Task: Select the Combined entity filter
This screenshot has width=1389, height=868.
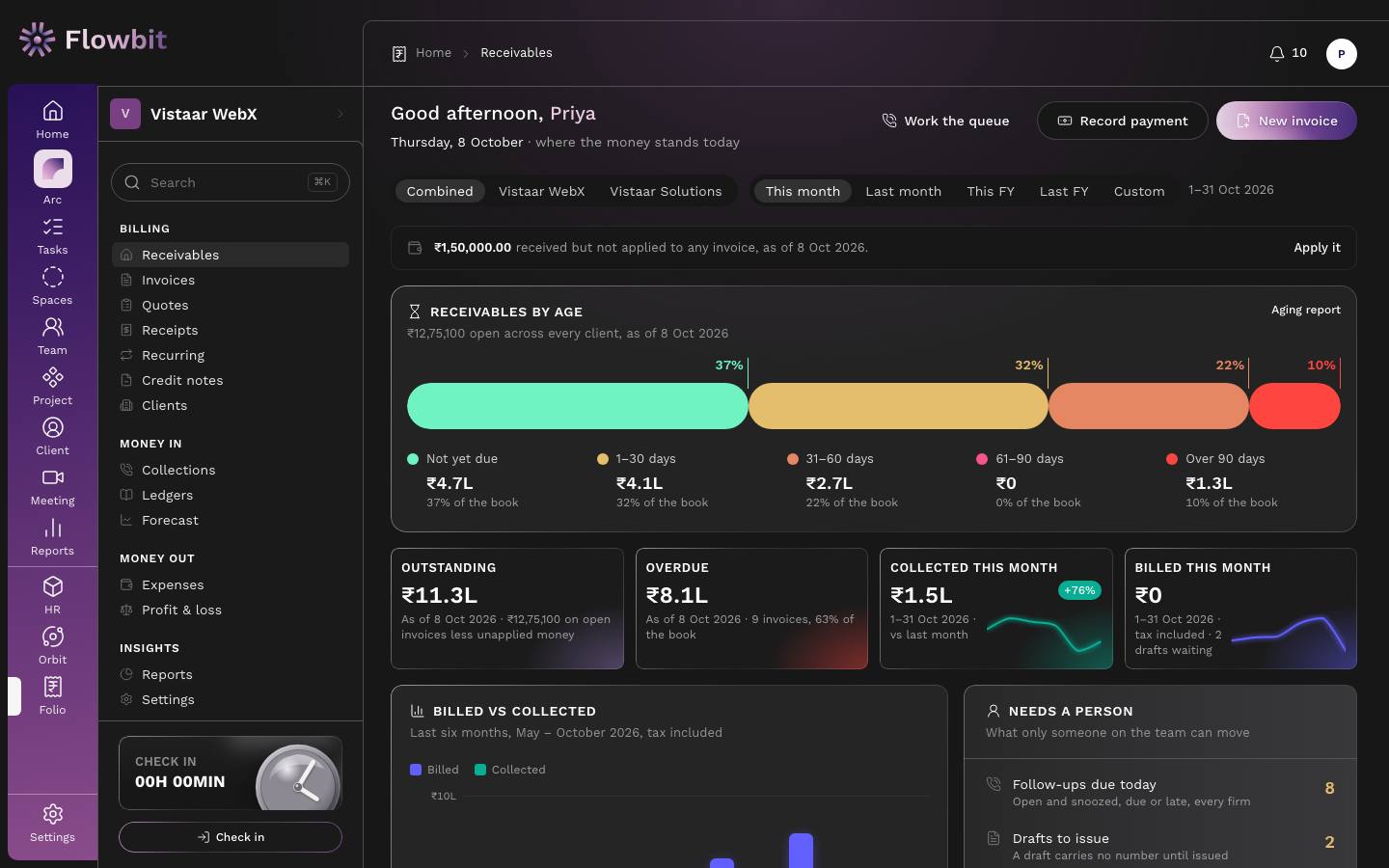Action: [440, 191]
